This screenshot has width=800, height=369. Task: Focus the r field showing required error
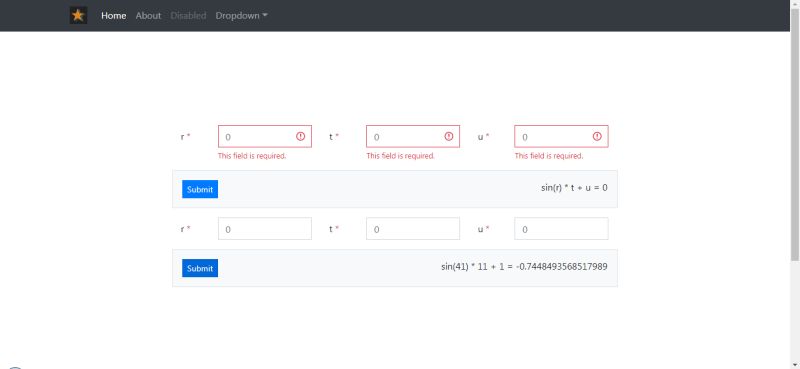coord(265,136)
